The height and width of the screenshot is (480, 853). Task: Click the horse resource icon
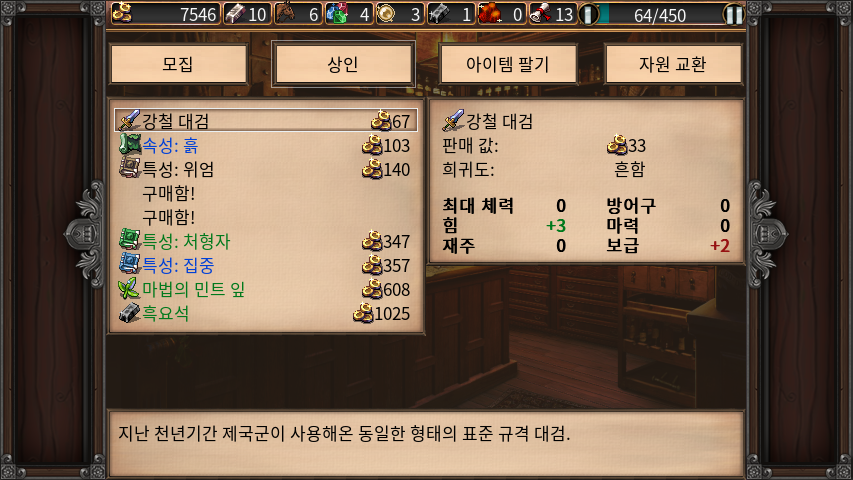(x=286, y=14)
